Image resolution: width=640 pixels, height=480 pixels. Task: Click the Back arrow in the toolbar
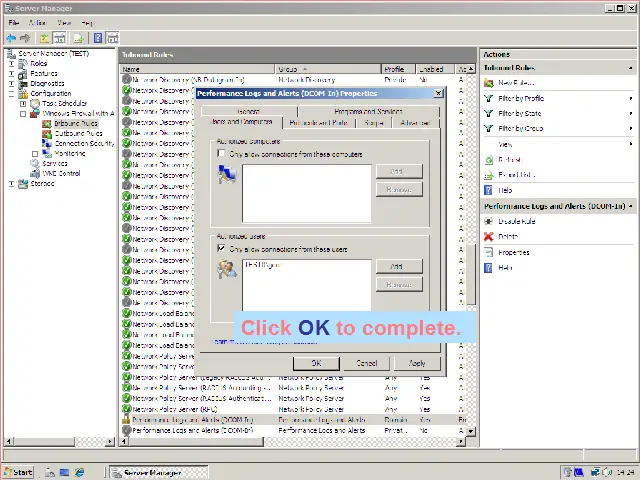[x=11, y=38]
